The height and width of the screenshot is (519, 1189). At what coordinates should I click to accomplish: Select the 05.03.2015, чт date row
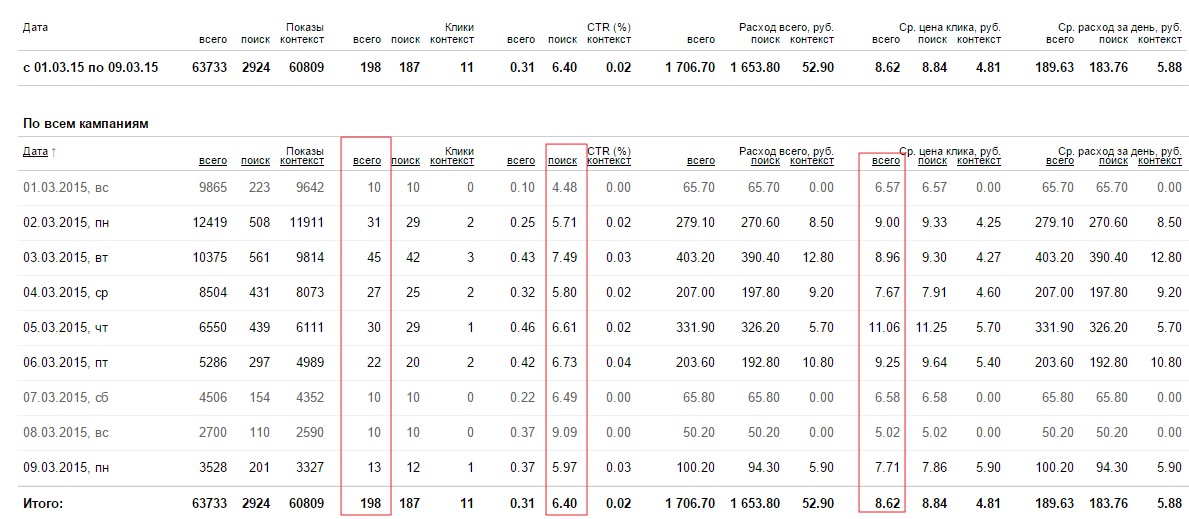coord(66,327)
